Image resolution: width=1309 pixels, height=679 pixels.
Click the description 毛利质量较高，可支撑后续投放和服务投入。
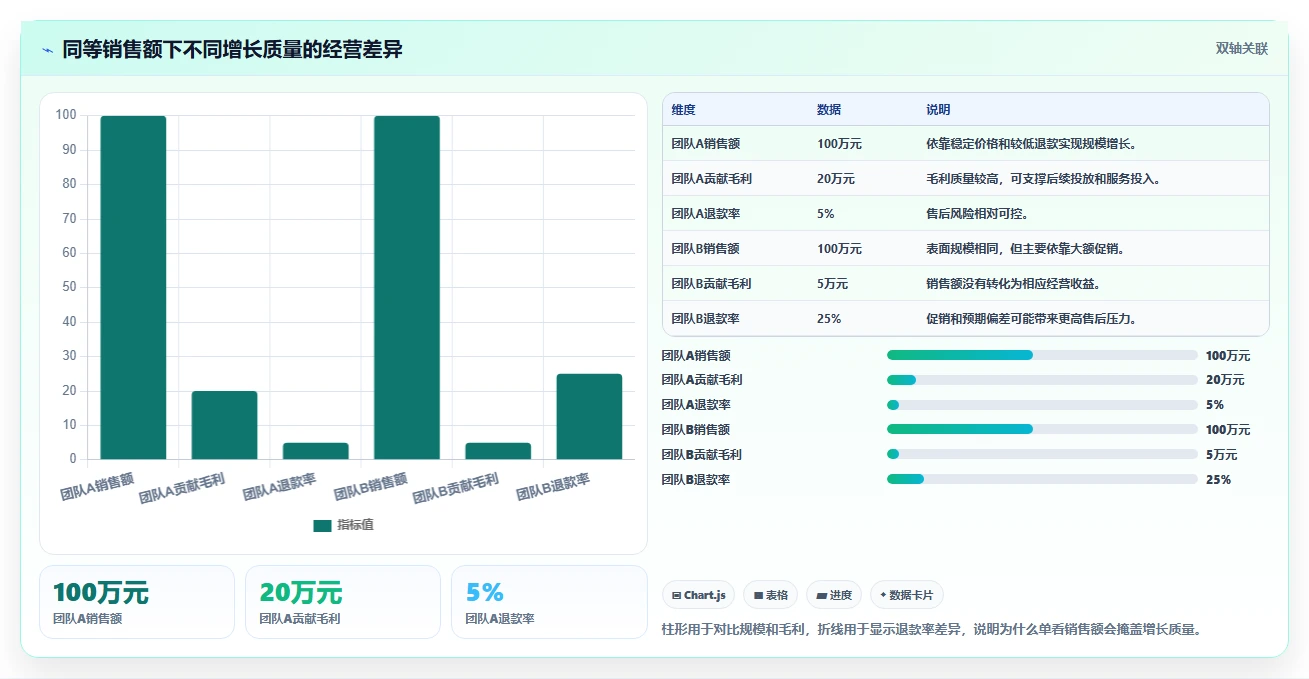tap(1044, 179)
